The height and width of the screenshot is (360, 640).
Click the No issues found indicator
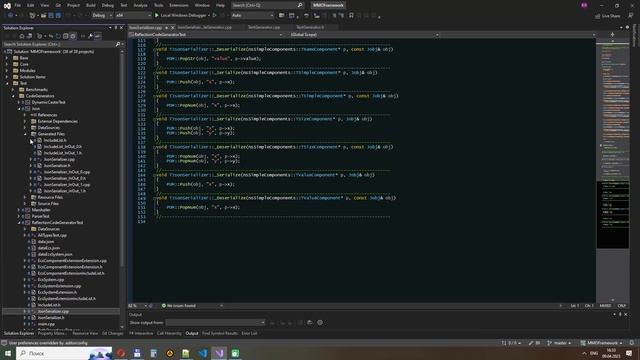click(x=179, y=306)
